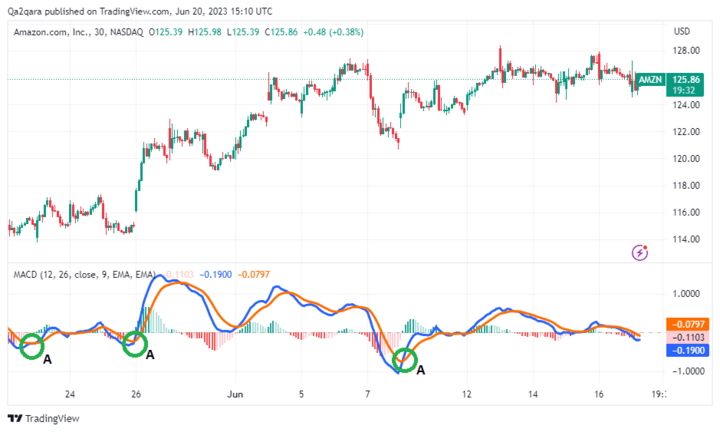The image size is (720, 432).
Task: Click the 118.00 price axis label
Action: (x=686, y=185)
